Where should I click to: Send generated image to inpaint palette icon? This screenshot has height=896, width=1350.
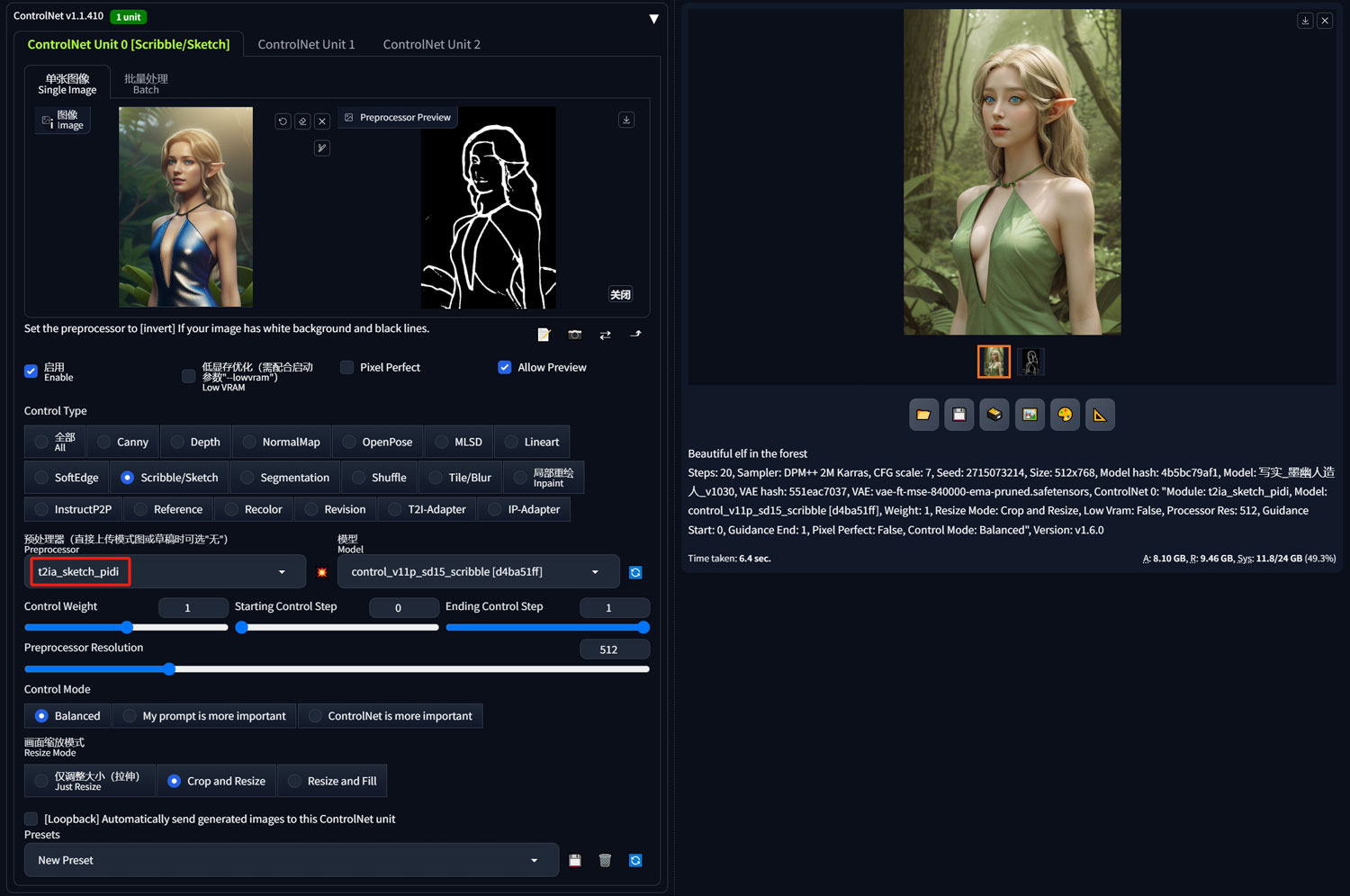tap(1065, 415)
